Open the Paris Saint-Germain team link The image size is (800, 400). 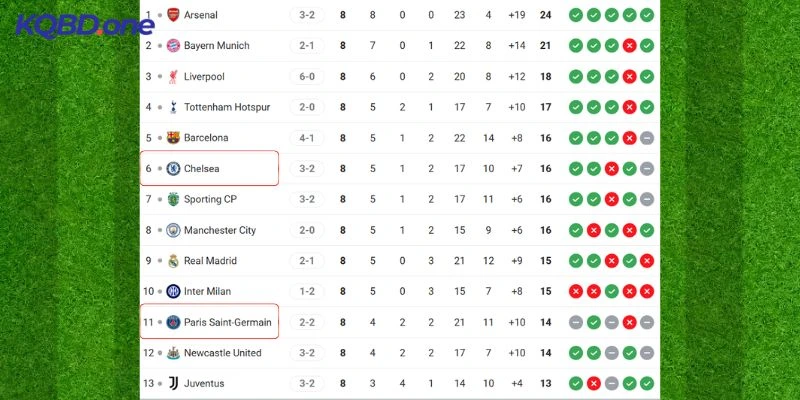227,322
